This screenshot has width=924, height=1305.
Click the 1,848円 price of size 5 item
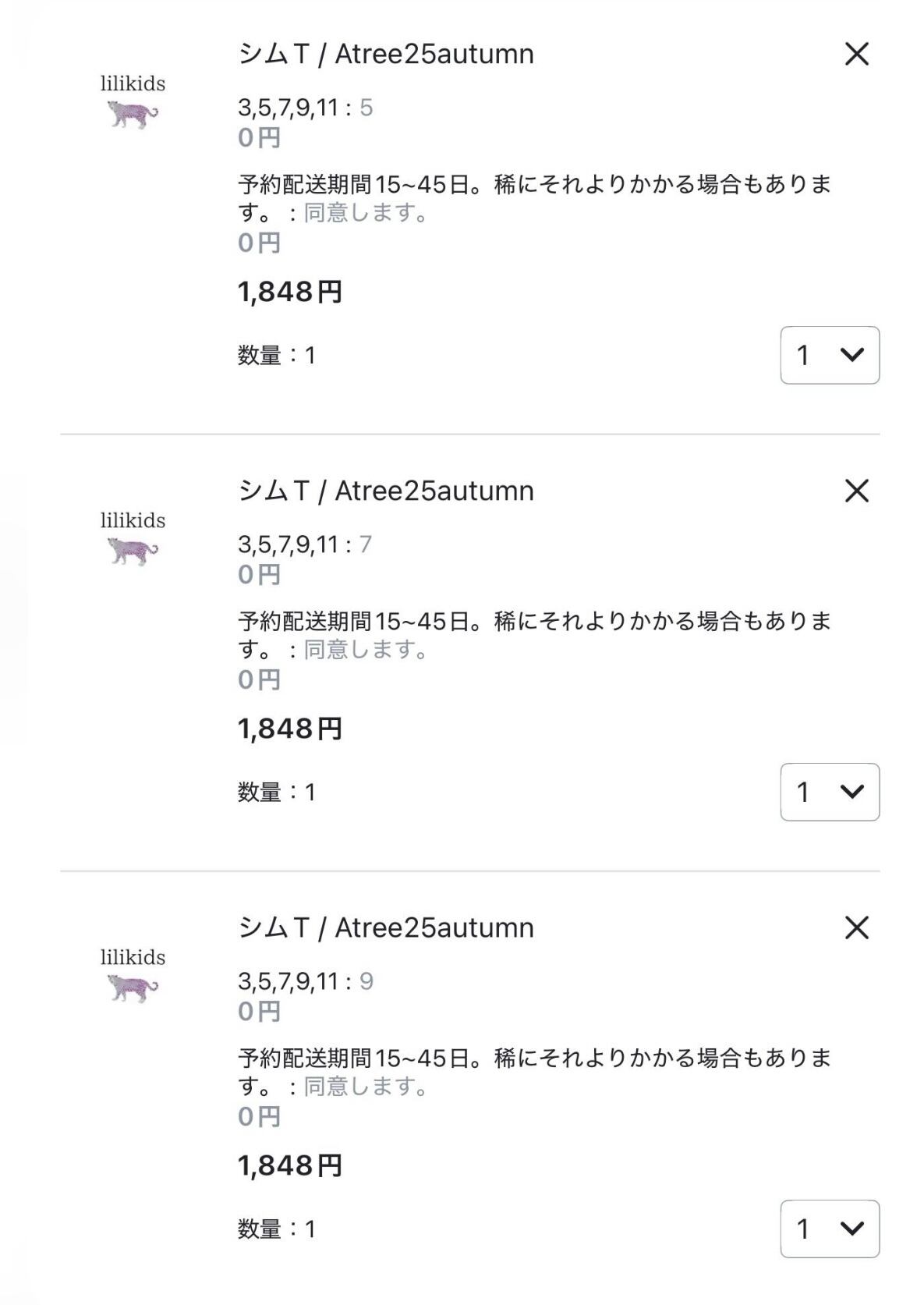(290, 293)
